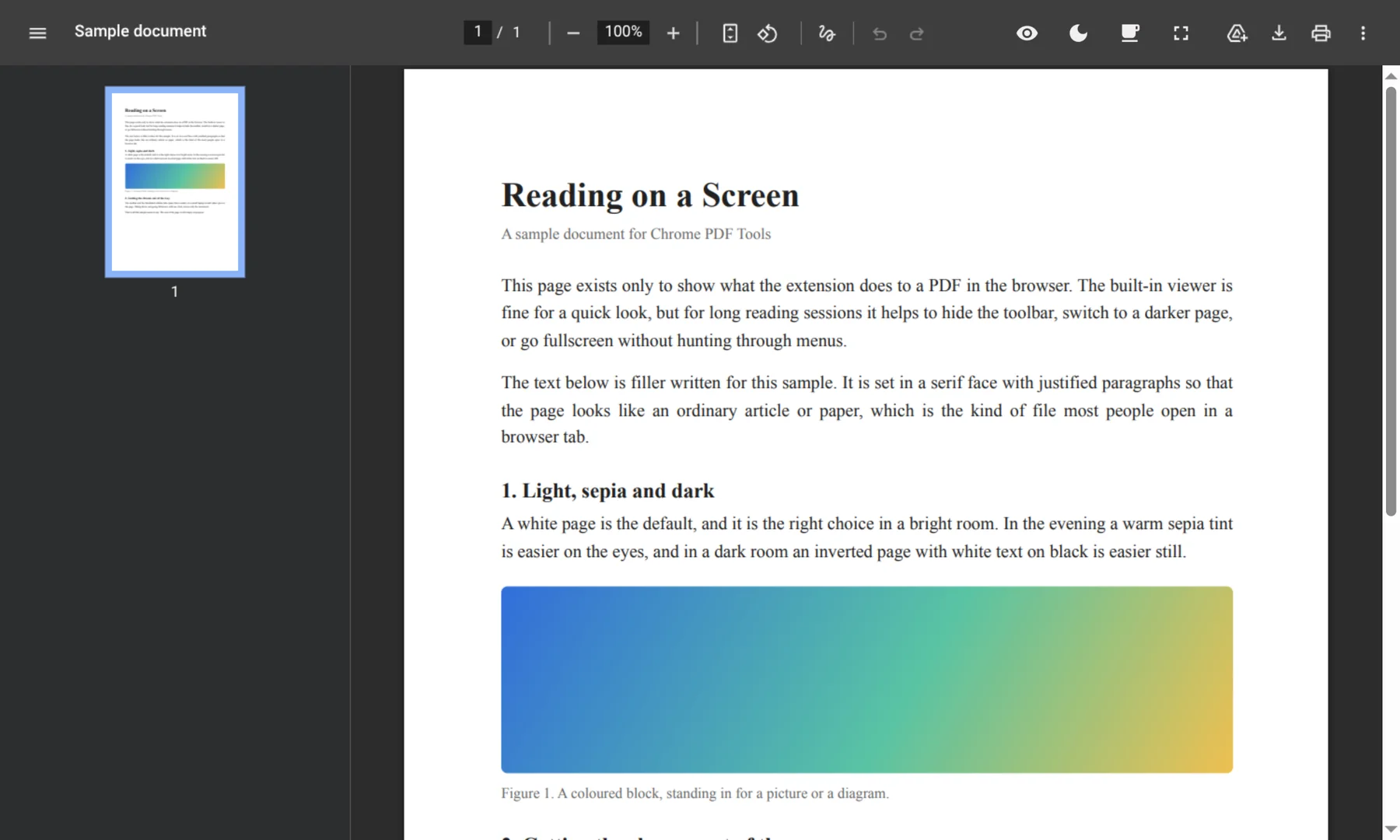Click the vertical scrollbar thumb

[1391, 301]
